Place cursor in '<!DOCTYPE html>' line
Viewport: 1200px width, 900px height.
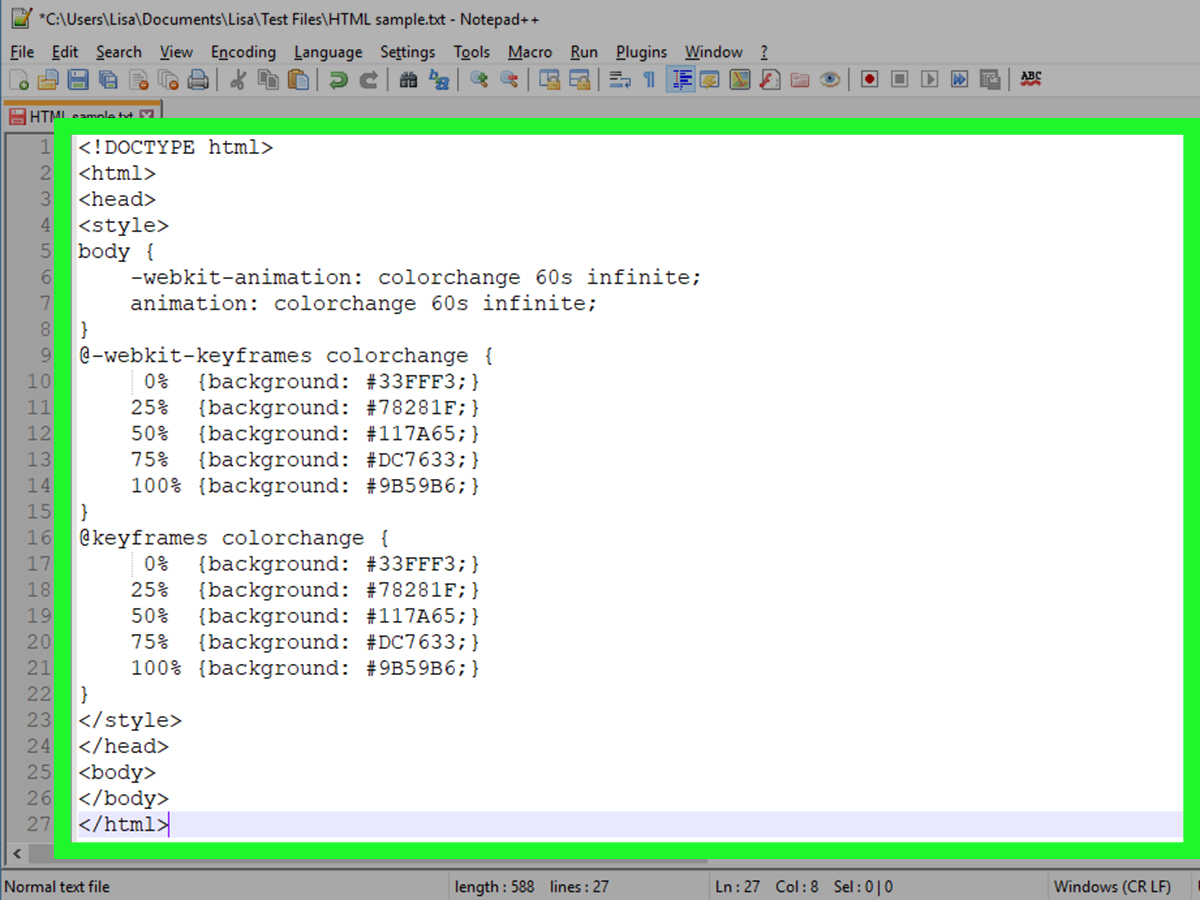pos(175,147)
